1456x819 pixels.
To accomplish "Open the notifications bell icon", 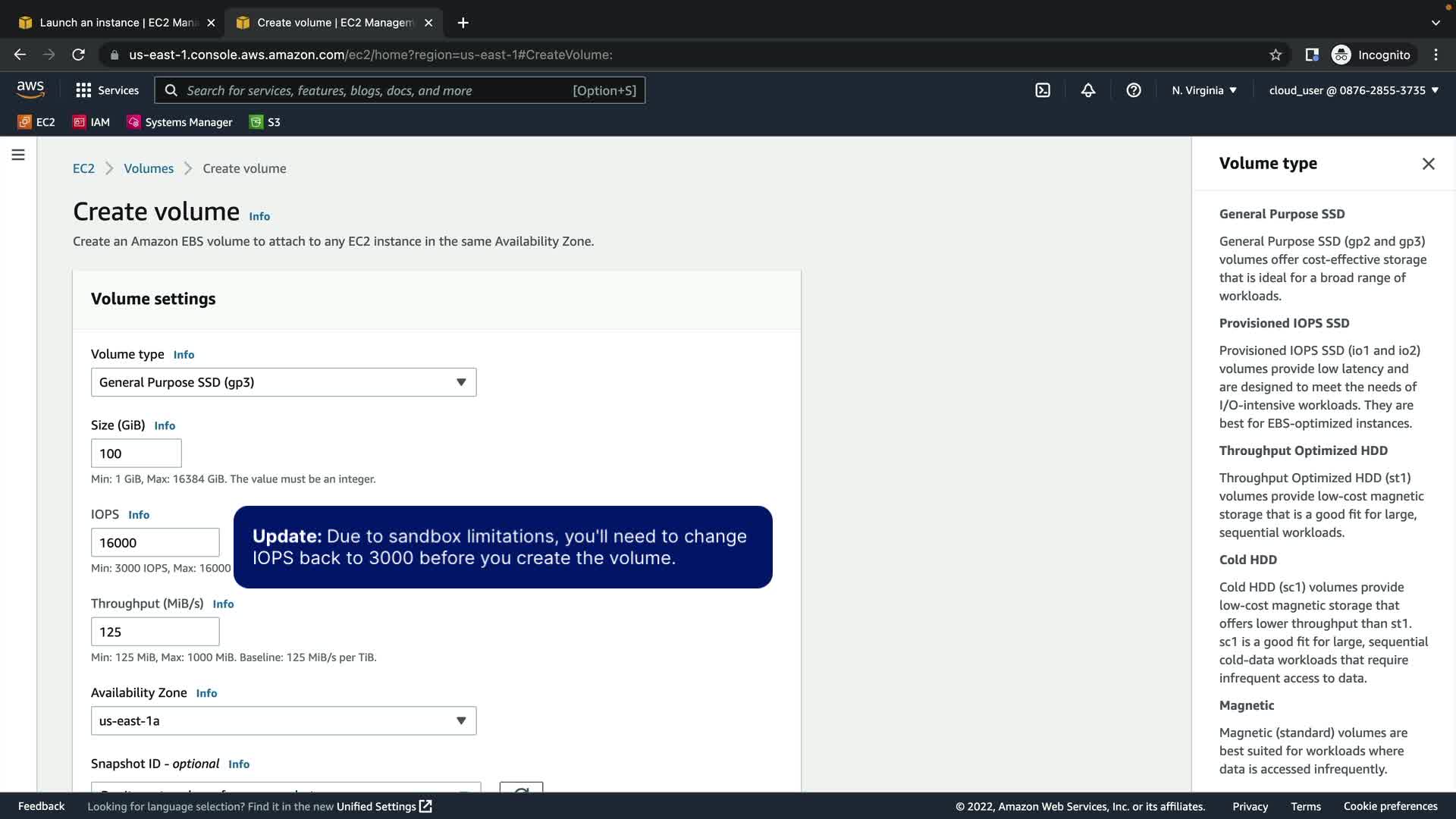I will [x=1088, y=90].
